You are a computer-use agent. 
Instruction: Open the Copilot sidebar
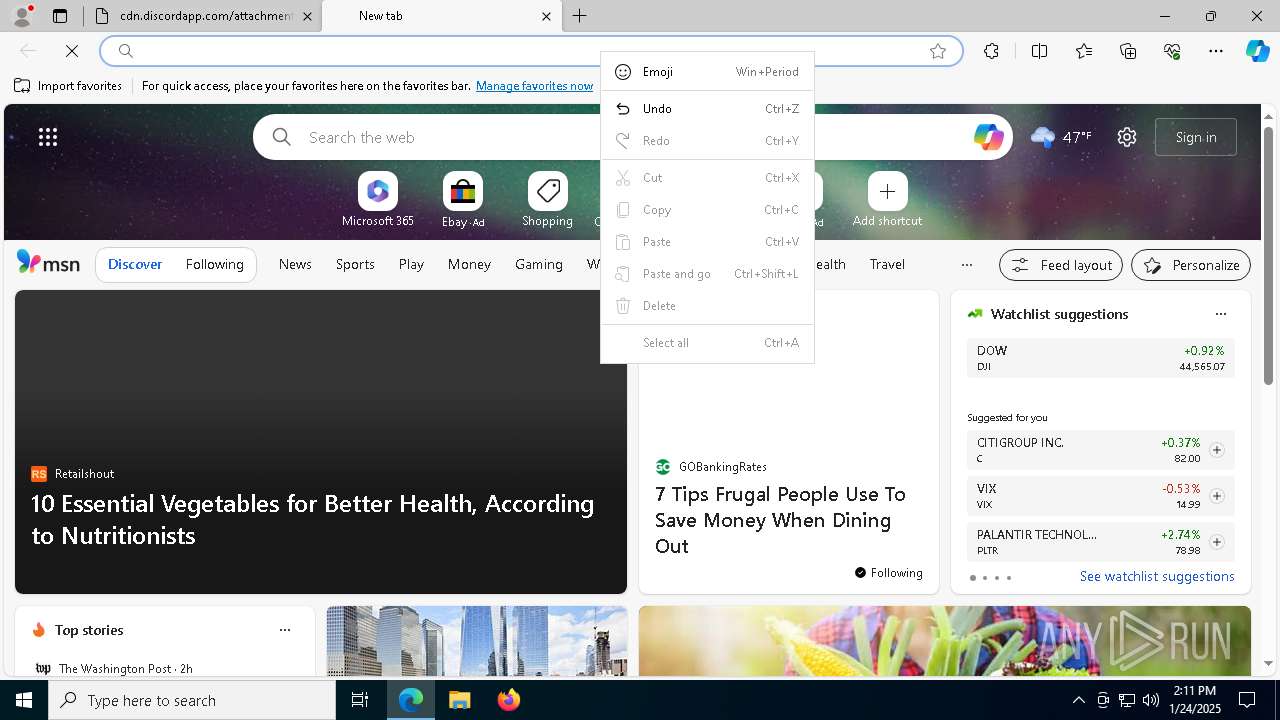[x=1257, y=51]
